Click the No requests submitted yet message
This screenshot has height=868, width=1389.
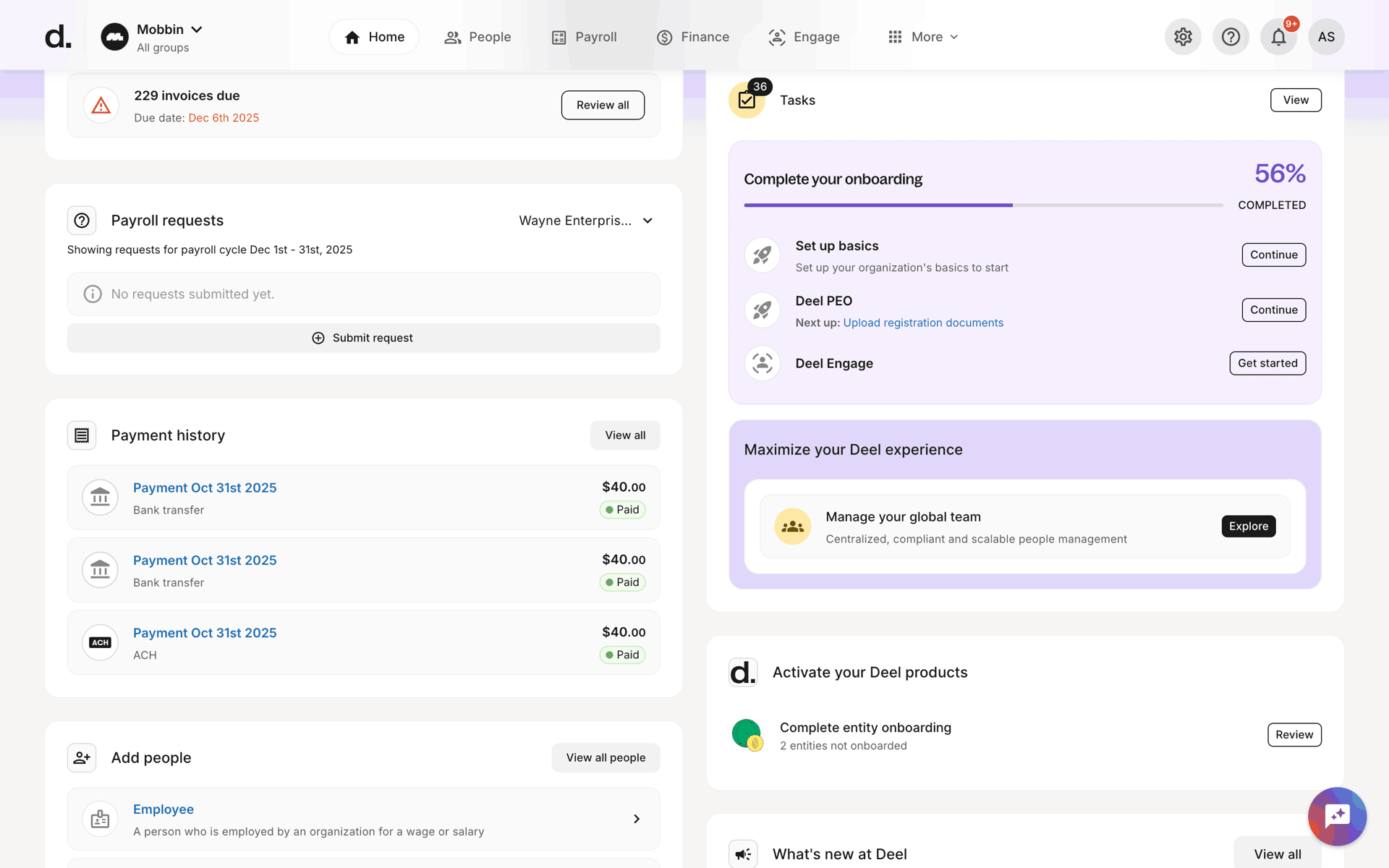(x=192, y=294)
